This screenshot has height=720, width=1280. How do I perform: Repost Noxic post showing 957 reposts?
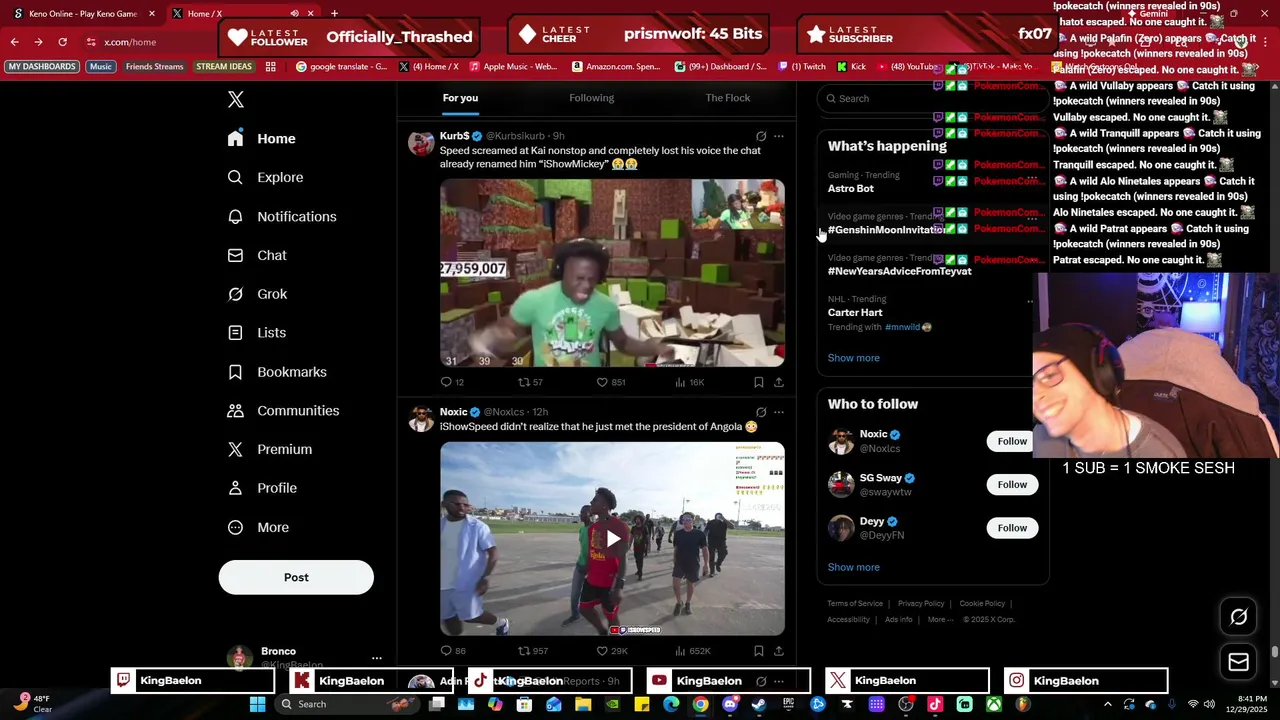(x=532, y=651)
